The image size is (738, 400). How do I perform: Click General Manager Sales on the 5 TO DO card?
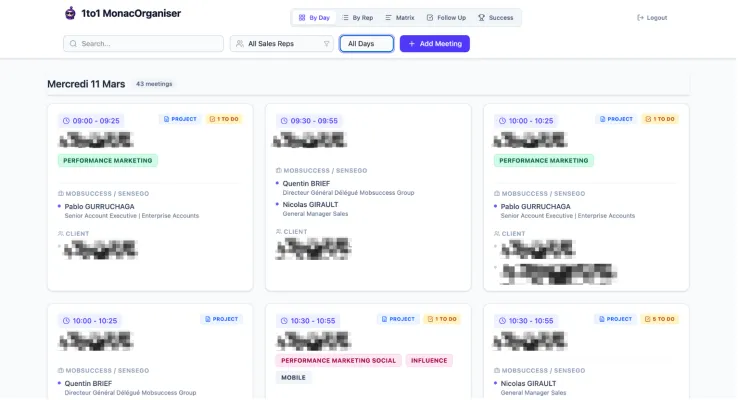pos(533,392)
